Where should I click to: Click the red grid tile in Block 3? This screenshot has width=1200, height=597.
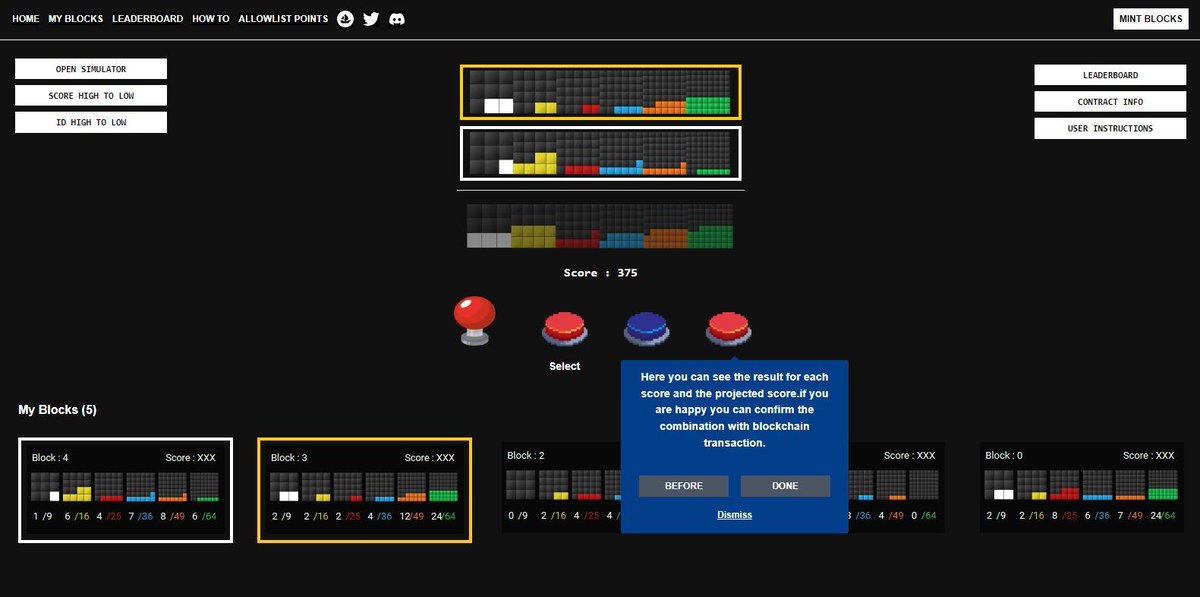click(348, 487)
